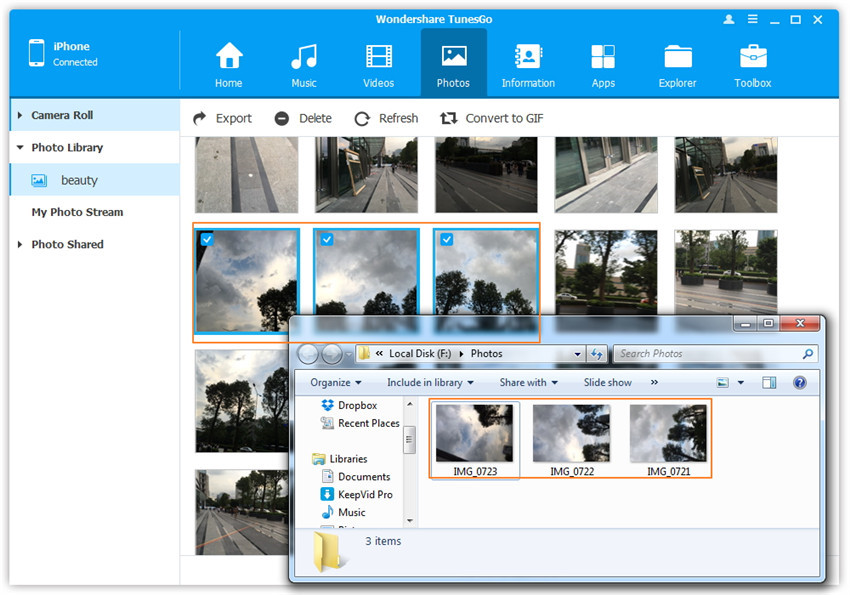The height and width of the screenshot is (595, 850).
Task: Uncheck the first selected sky photo
Action: [207, 239]
